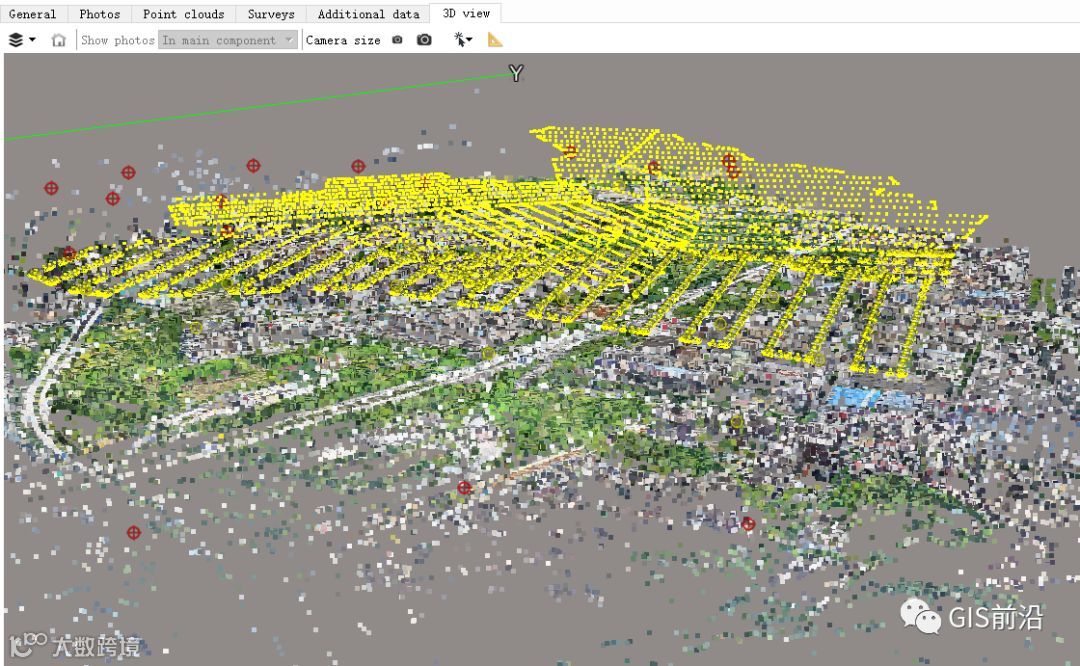
Task: Expand the In main component combo box
Action: pos(228,40)
